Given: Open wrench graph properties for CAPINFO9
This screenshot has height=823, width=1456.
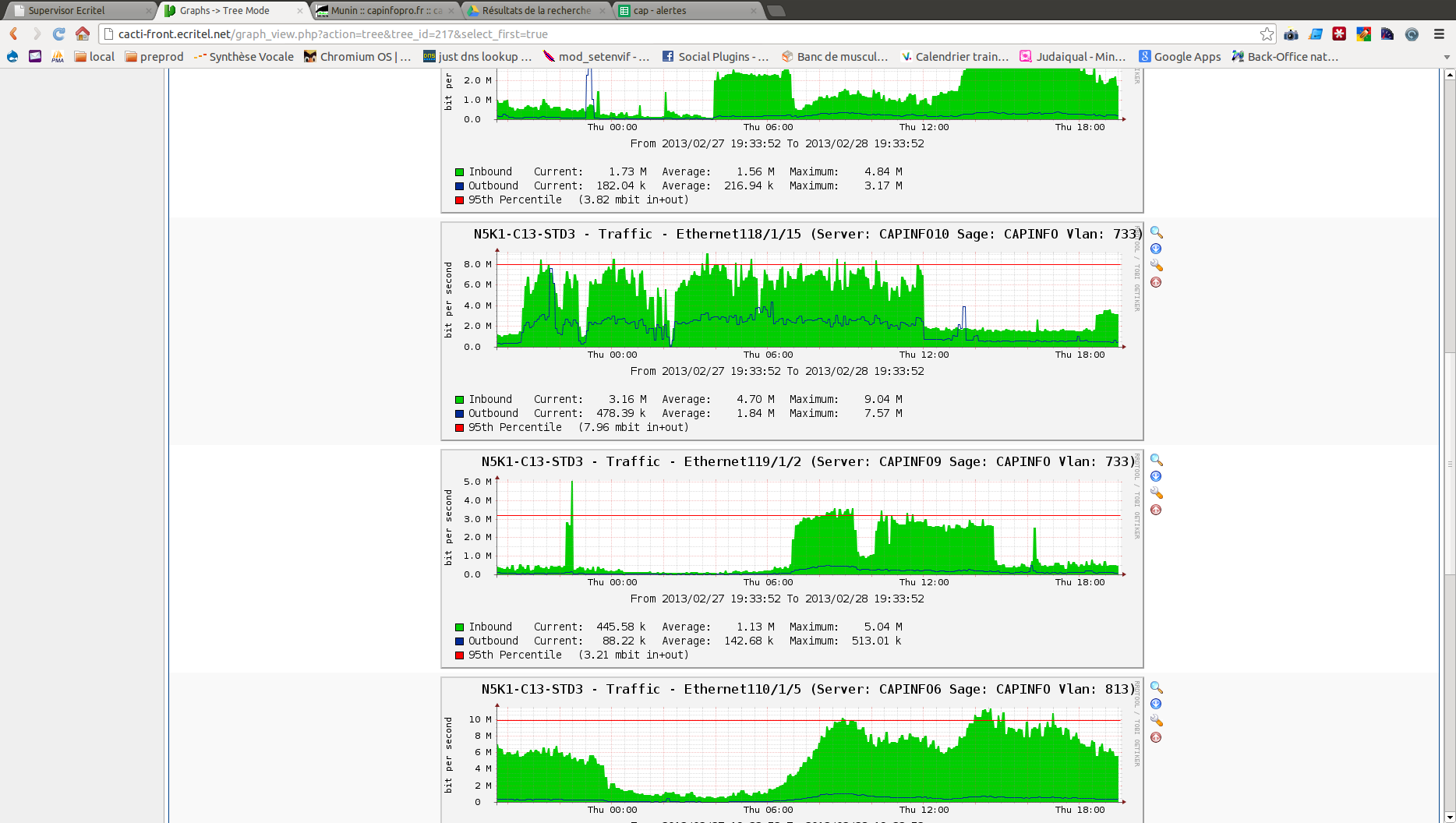Looking at the screenshot, I should point(1156,493).
